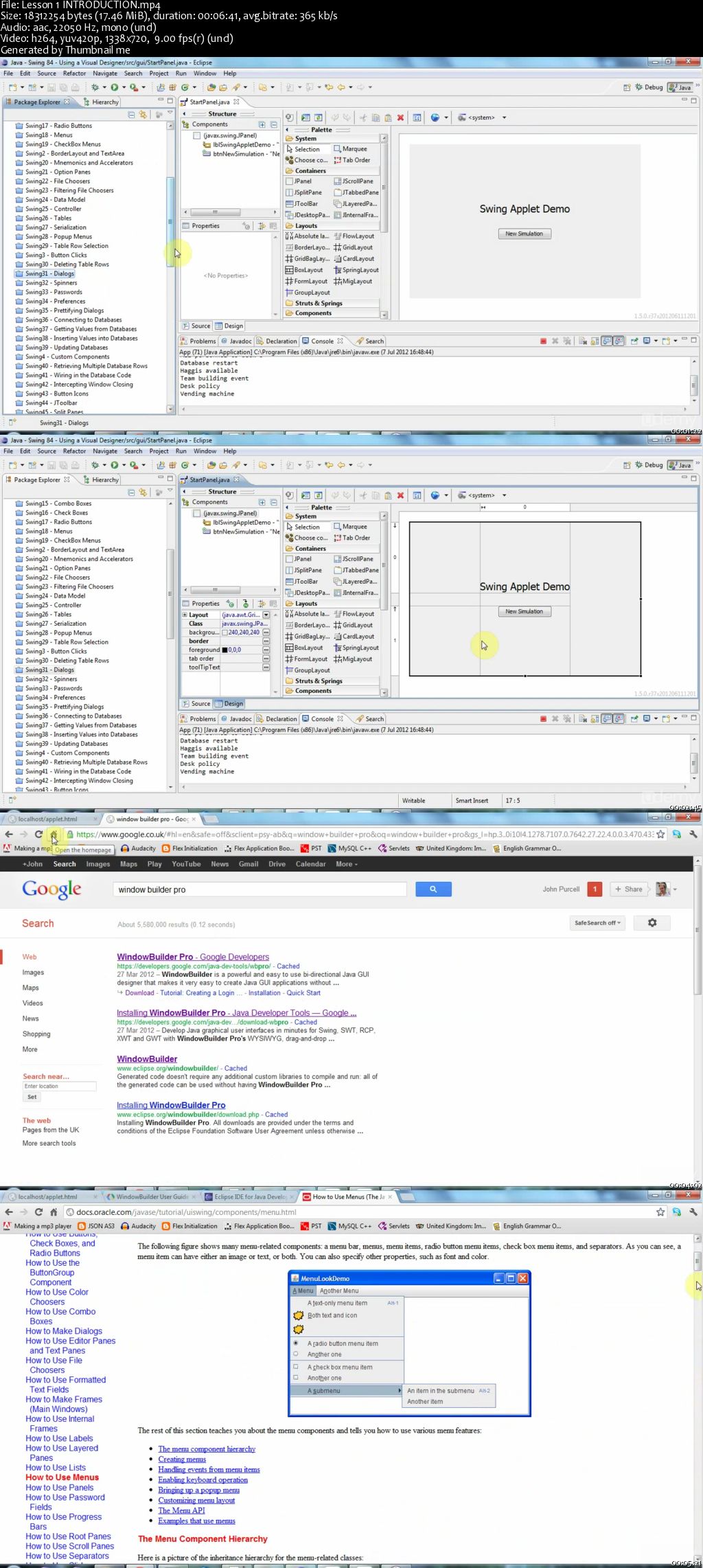Select GridBagLayout in the second Eclipse window palette
703x1568 pixels.
point(308,637)
